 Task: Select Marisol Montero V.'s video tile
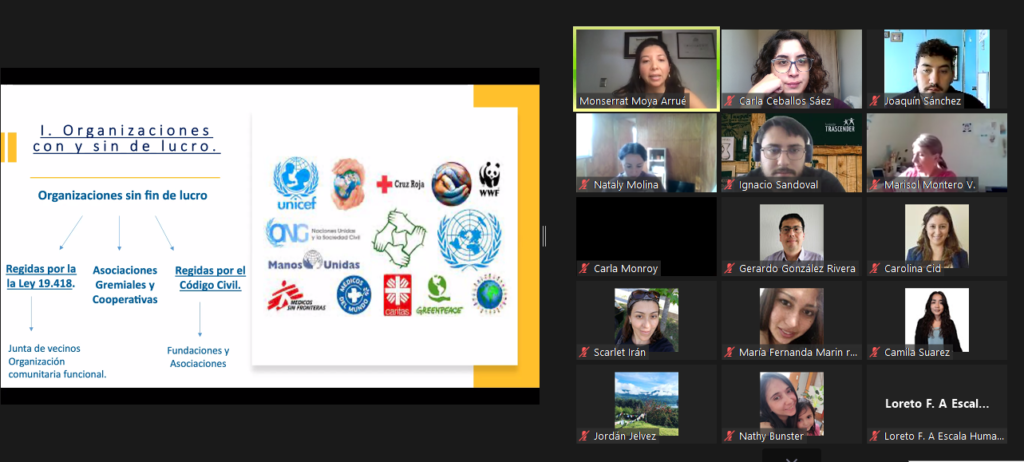coord(936,153)
